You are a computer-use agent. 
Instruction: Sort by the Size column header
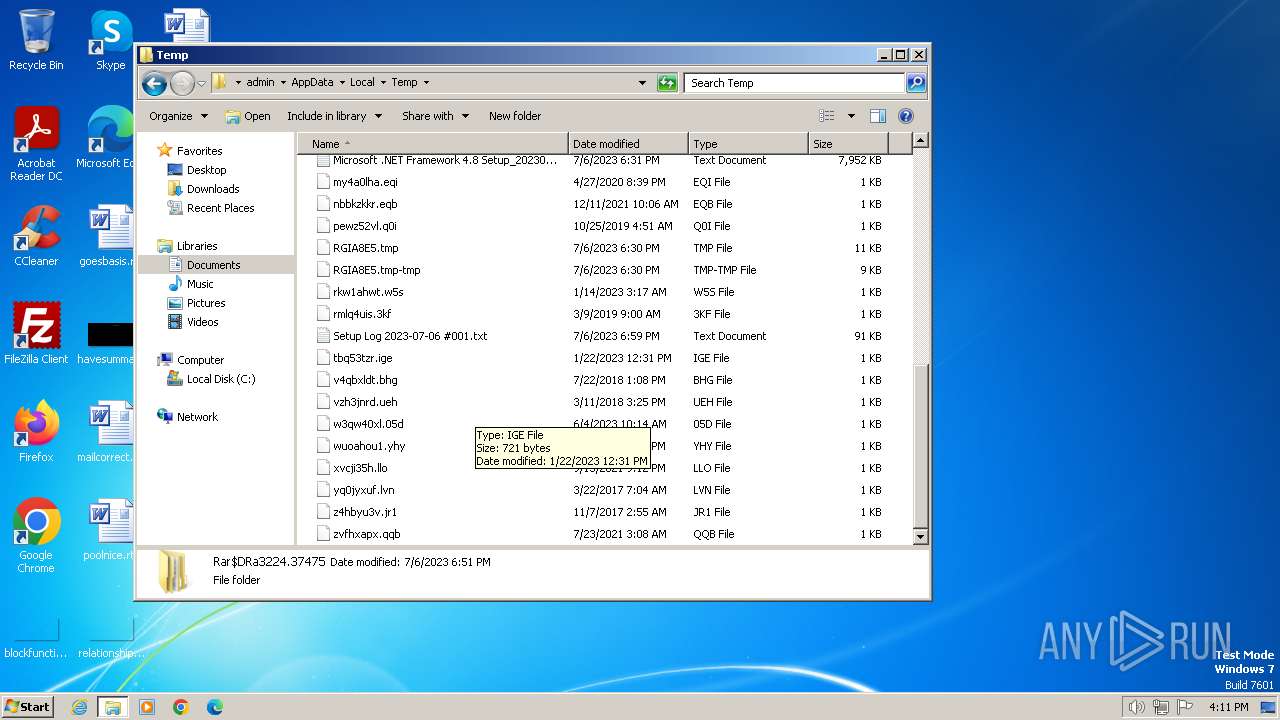tap(848, 144)
